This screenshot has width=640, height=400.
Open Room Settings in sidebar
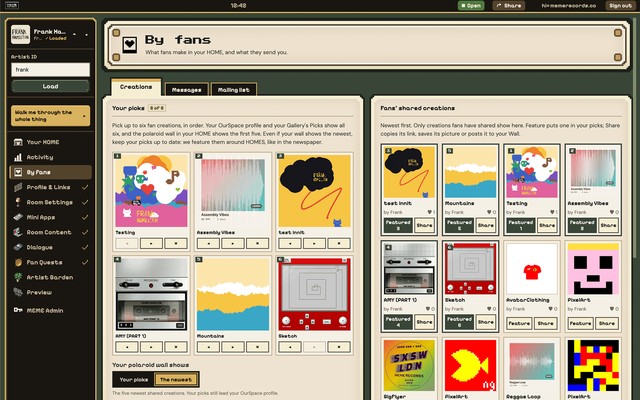(50, 202)
